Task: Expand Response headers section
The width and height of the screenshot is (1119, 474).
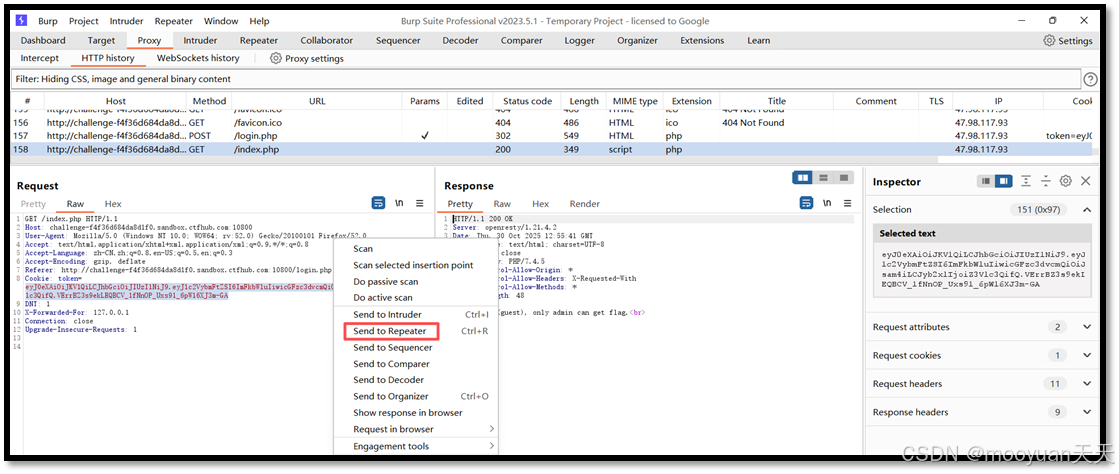Action: (1087, 412)
